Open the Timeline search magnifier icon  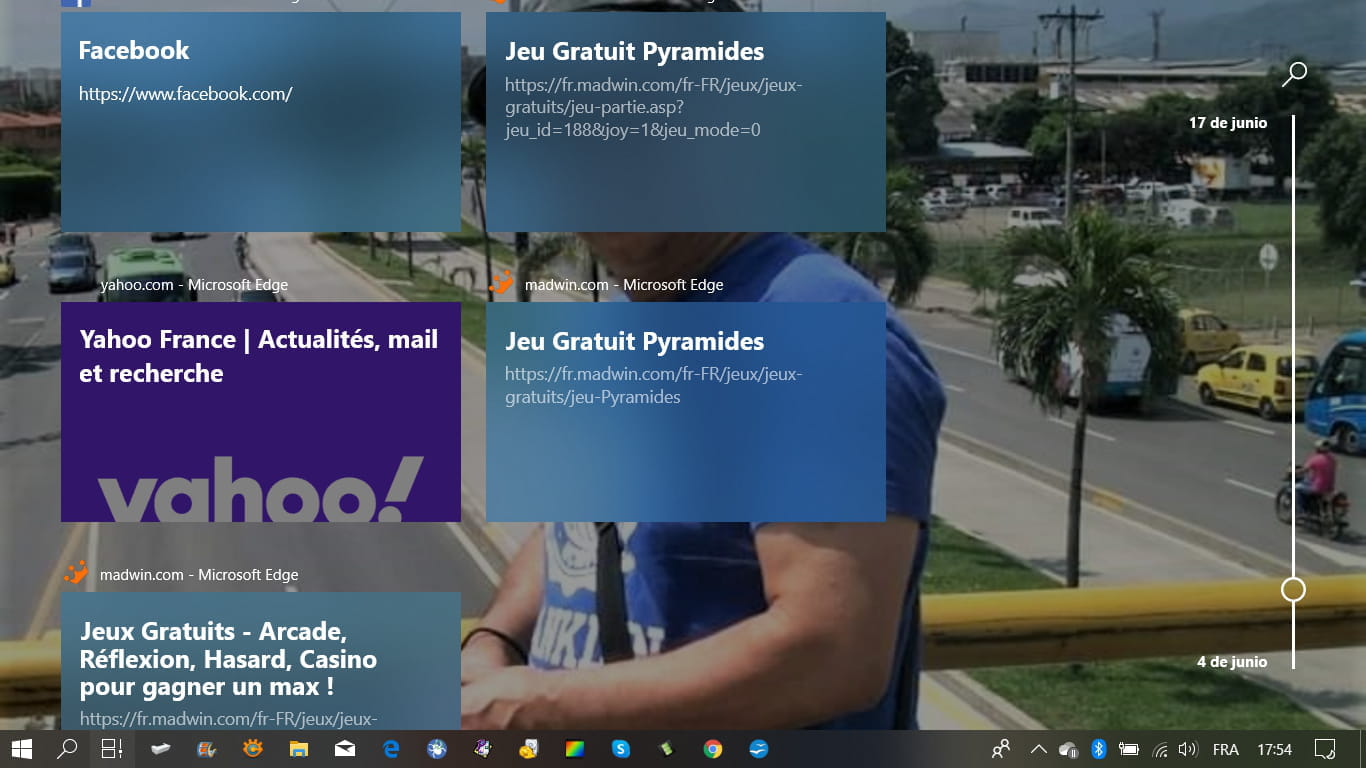point(1294,74)
